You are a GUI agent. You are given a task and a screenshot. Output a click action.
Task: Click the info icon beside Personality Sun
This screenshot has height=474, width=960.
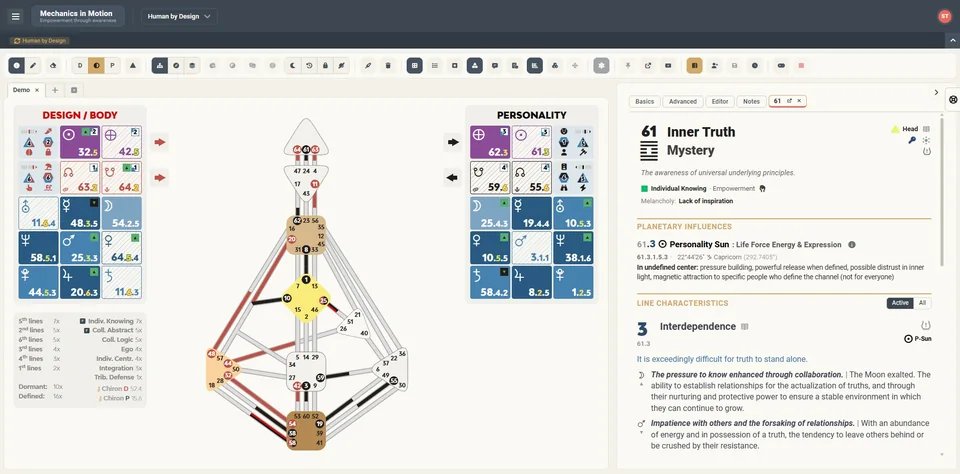tap(851, 245)
